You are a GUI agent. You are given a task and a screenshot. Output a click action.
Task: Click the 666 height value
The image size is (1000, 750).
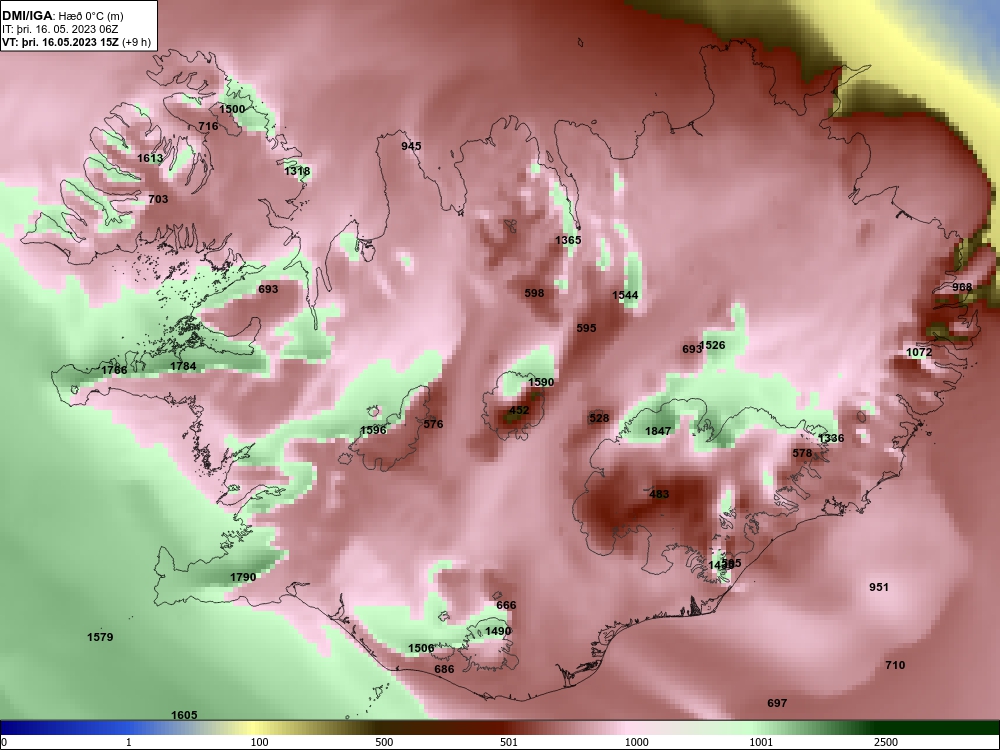coord(506,605)
